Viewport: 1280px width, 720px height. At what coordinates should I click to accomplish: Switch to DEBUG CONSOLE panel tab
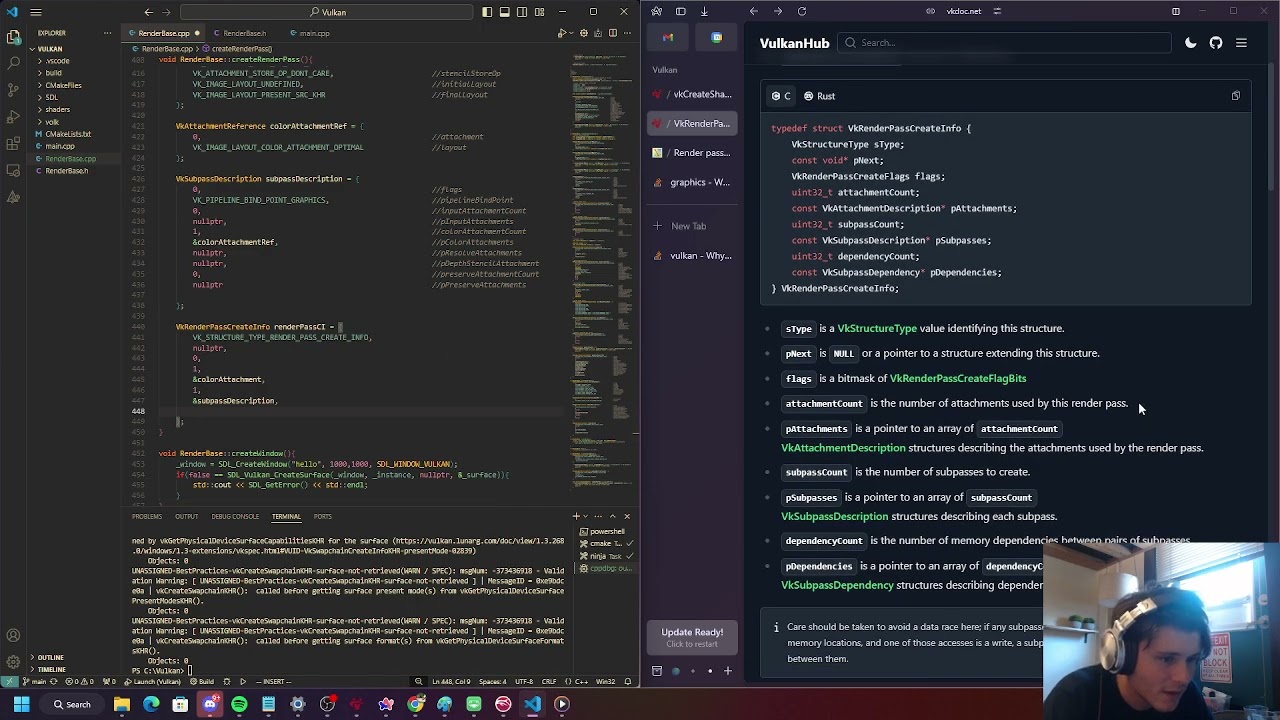pyautogui.click(x=235, y=516)
